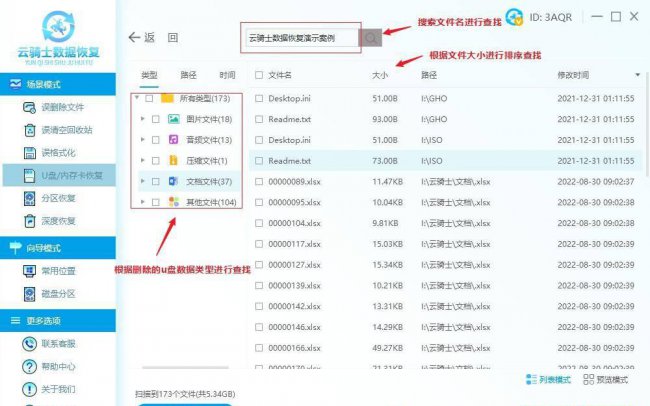Viewport: 650px width, 406px height.
Task: Click the account avatar icon near ID
Action: tap(514, 17)
